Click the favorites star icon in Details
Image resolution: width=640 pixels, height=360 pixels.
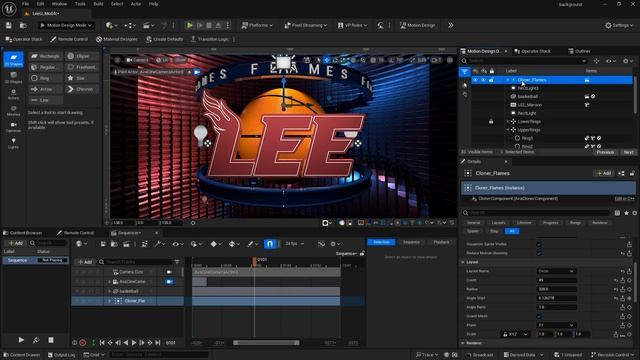627,213
